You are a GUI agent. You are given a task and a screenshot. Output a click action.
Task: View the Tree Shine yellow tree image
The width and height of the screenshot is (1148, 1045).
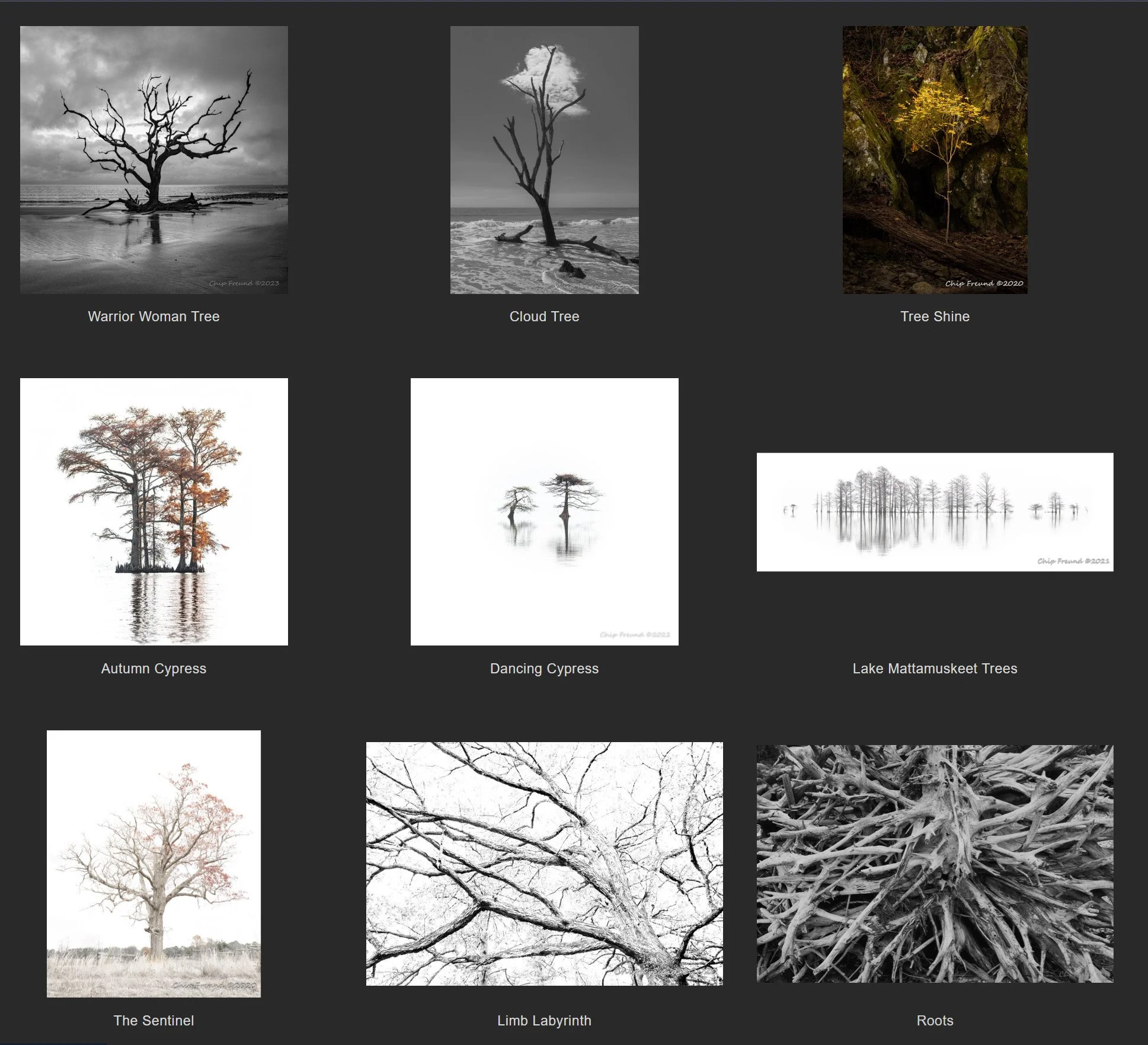(935, 159)
